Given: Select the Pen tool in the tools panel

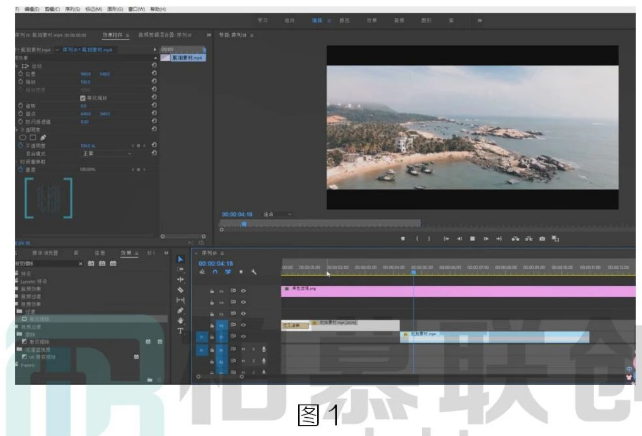Looking at the screenshot, I should 180,310.
